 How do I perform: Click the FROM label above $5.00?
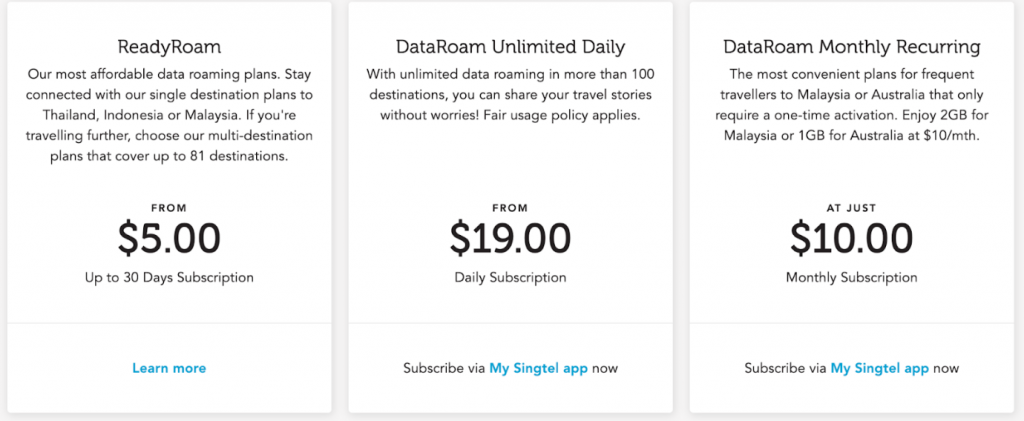coord(169,207)
